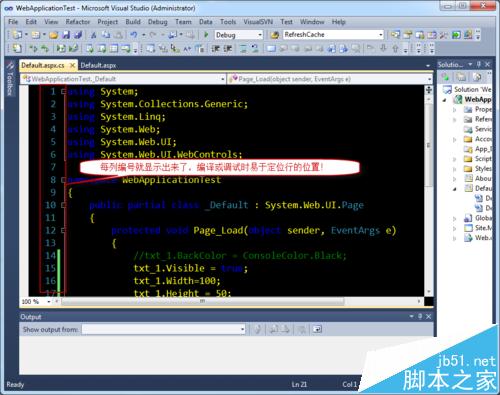
Task: Collapse the Default.aspx tree node
Action: coord(454,189)
